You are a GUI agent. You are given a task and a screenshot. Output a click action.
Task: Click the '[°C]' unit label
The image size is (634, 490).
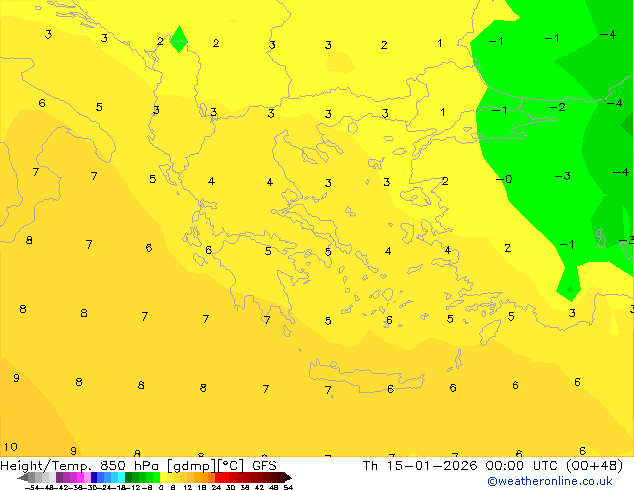click(x=231, y=466)
